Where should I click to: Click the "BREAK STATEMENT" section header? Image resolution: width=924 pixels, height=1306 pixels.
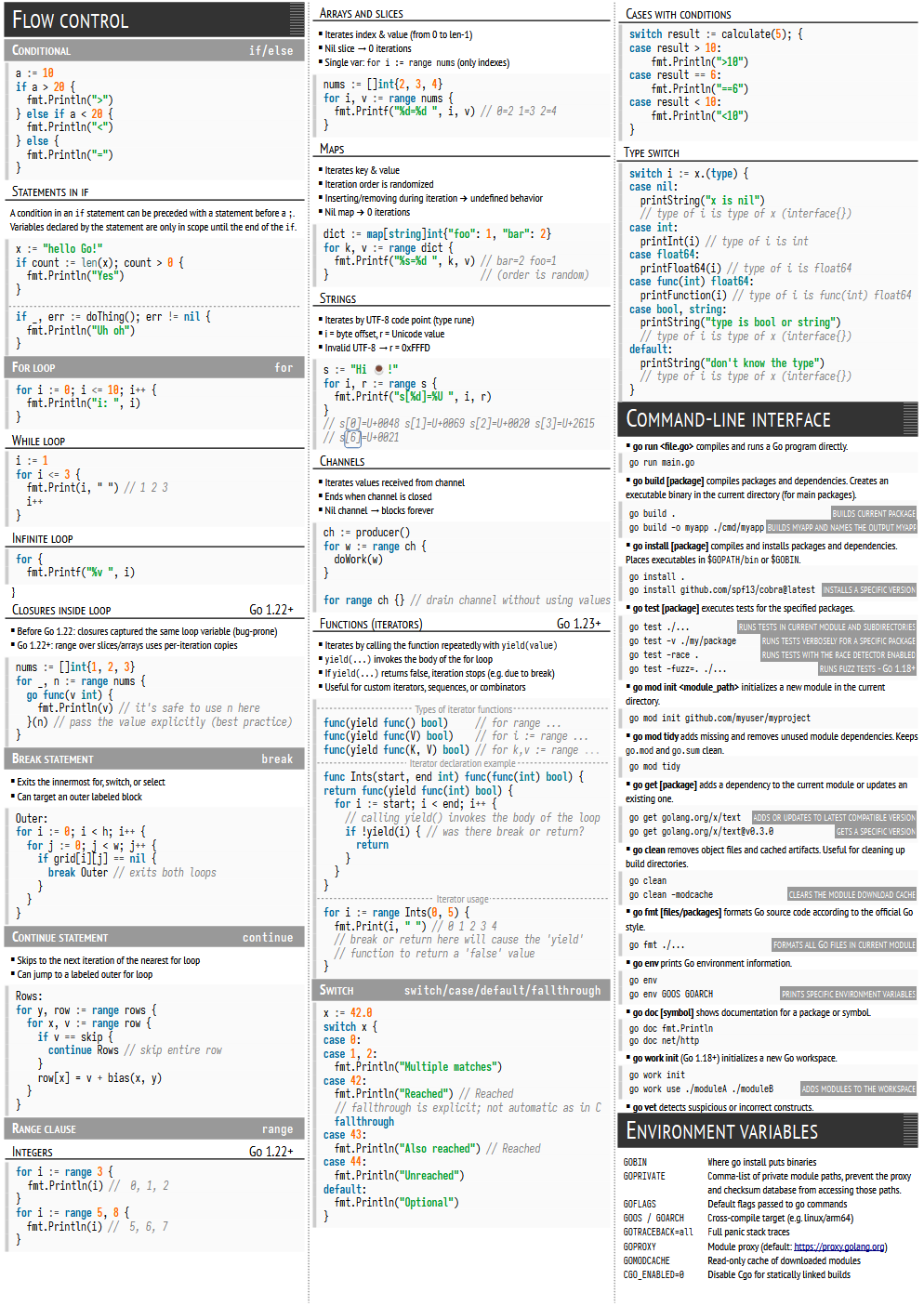154,759
